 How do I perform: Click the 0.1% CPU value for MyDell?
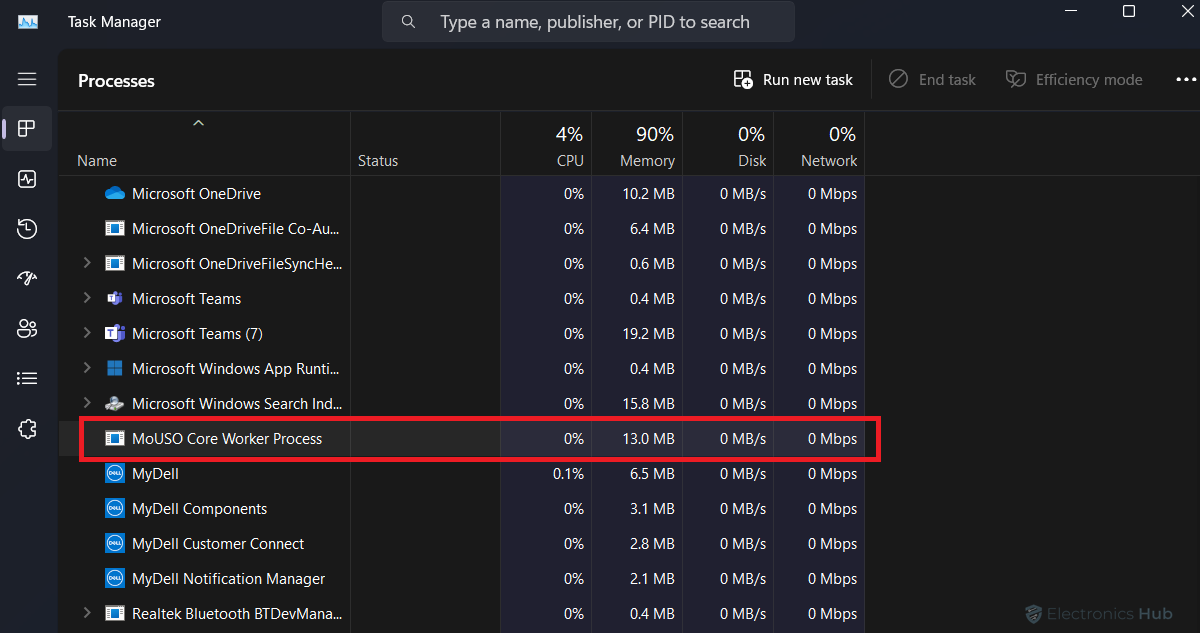(x=568, y=473)
